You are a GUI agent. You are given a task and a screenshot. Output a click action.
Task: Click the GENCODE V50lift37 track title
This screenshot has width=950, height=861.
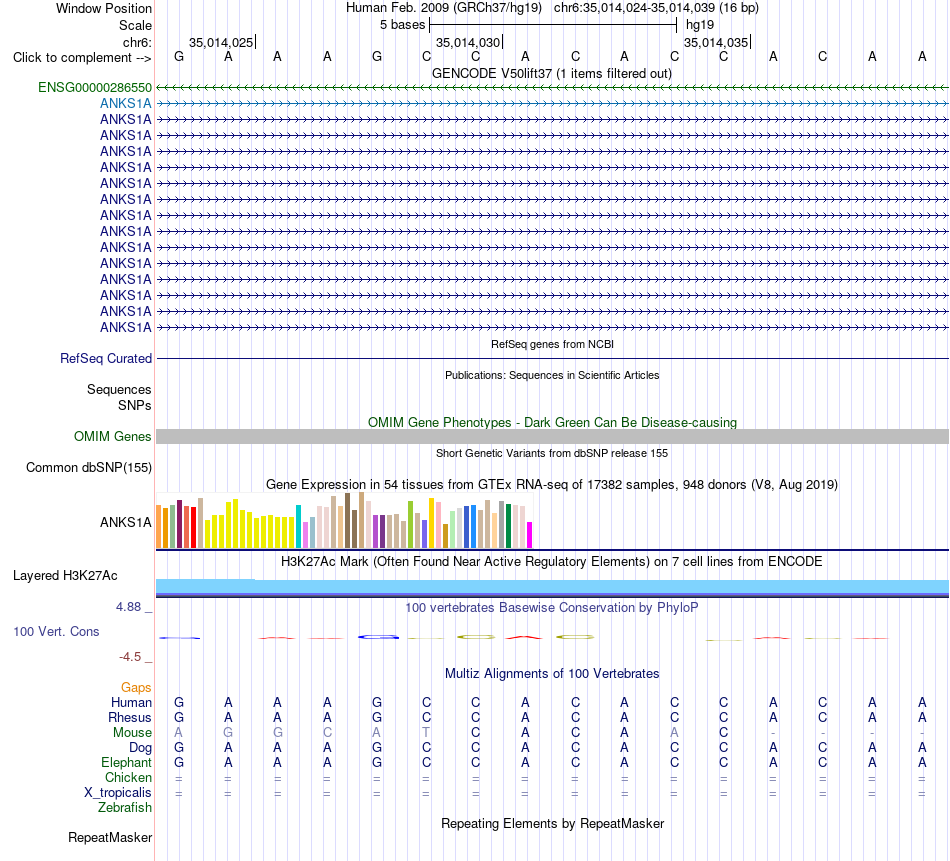click(x=552, y=74)
